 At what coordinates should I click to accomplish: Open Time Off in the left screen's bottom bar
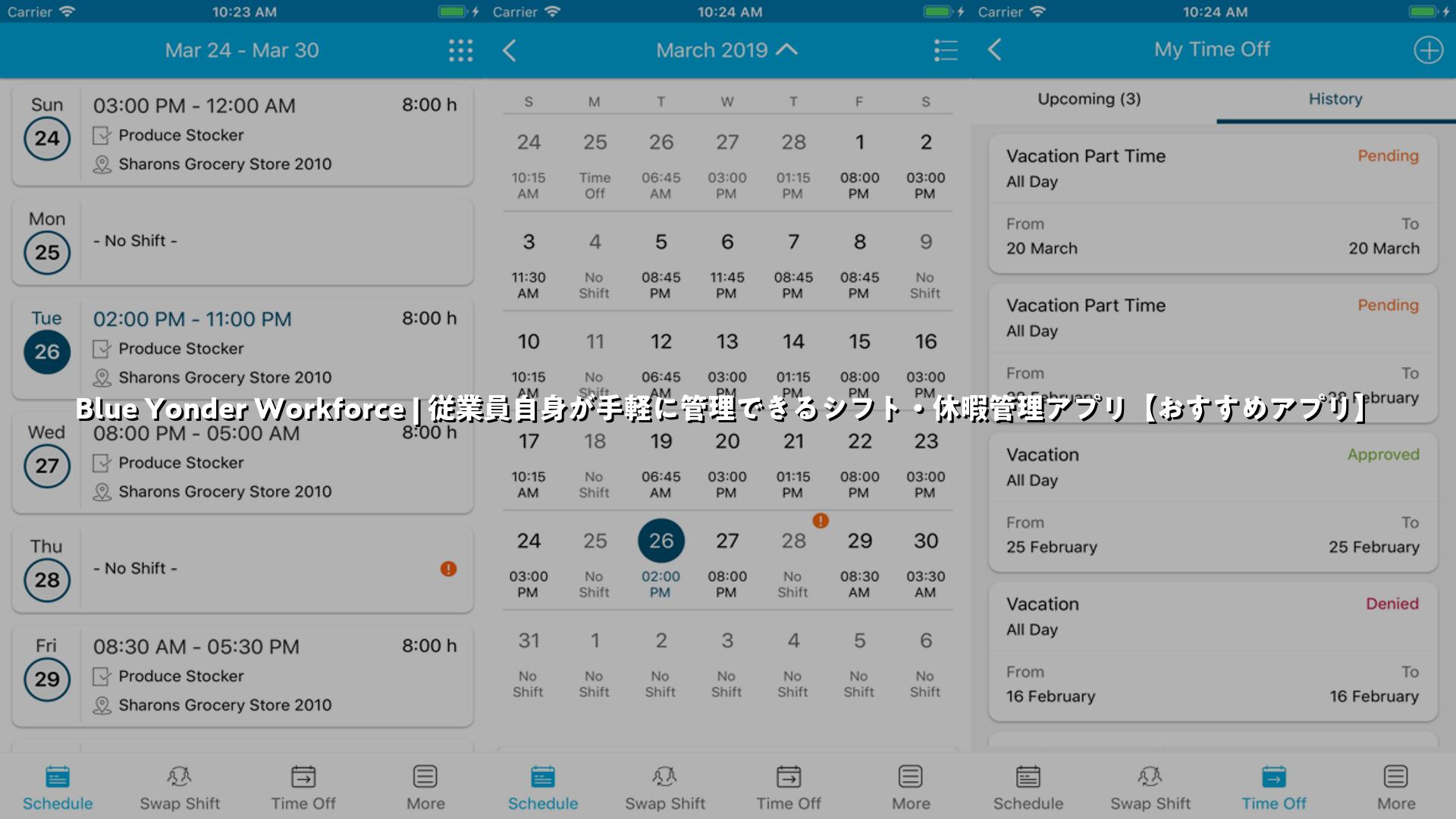pyautogui.click(x=303, y=789)
